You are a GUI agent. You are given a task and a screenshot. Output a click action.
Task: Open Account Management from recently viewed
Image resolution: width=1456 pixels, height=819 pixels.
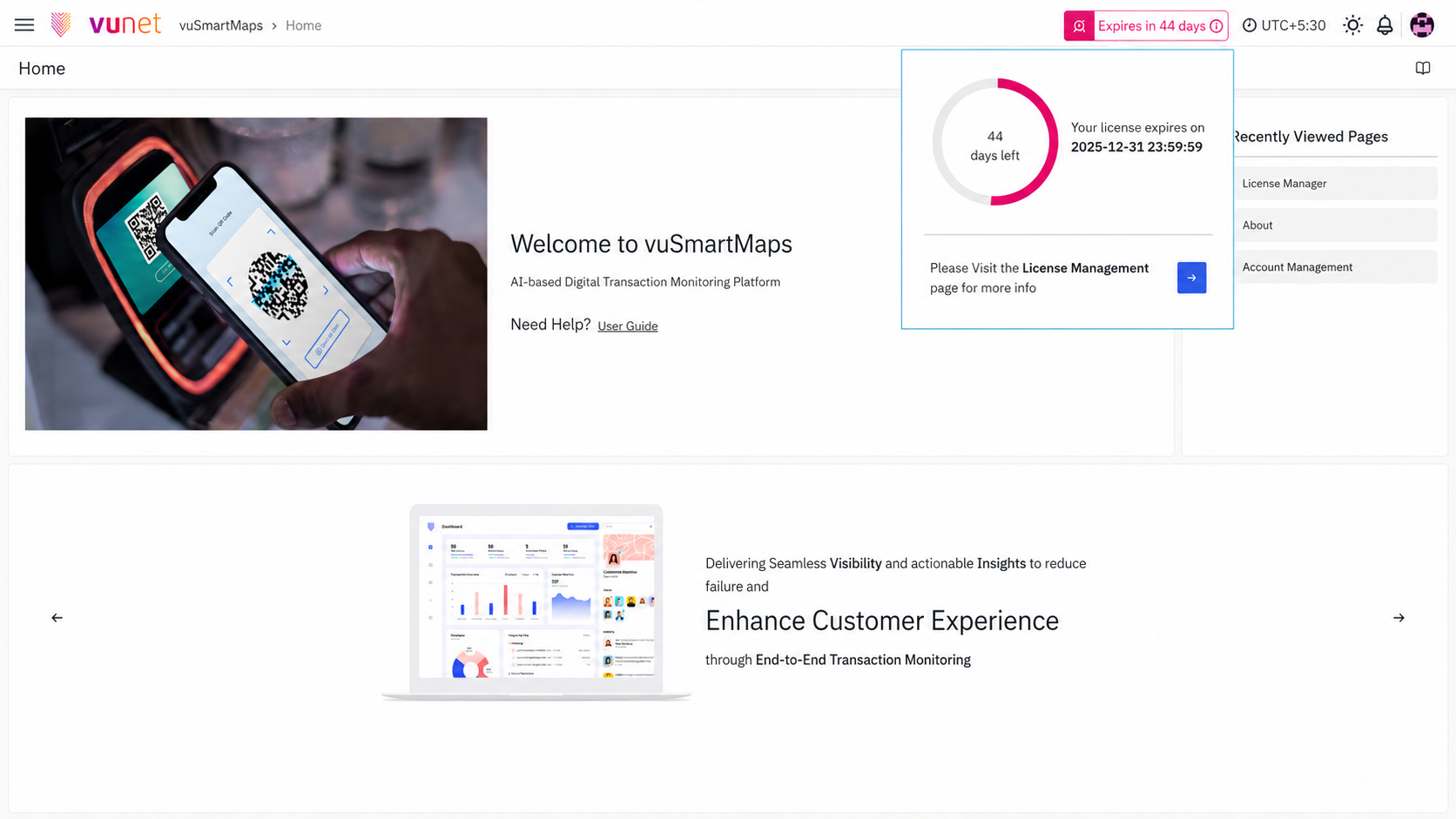[1335, 267]
